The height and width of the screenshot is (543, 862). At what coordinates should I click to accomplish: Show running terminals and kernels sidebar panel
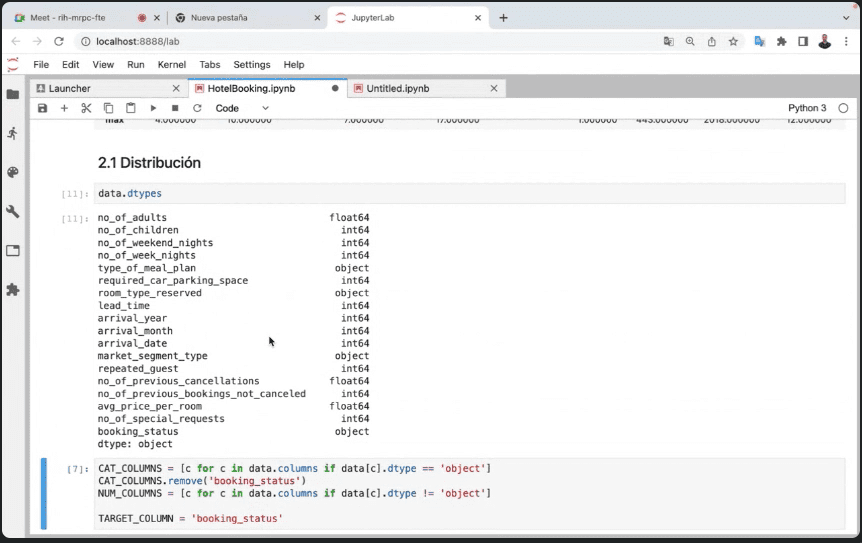coord(13,133)
